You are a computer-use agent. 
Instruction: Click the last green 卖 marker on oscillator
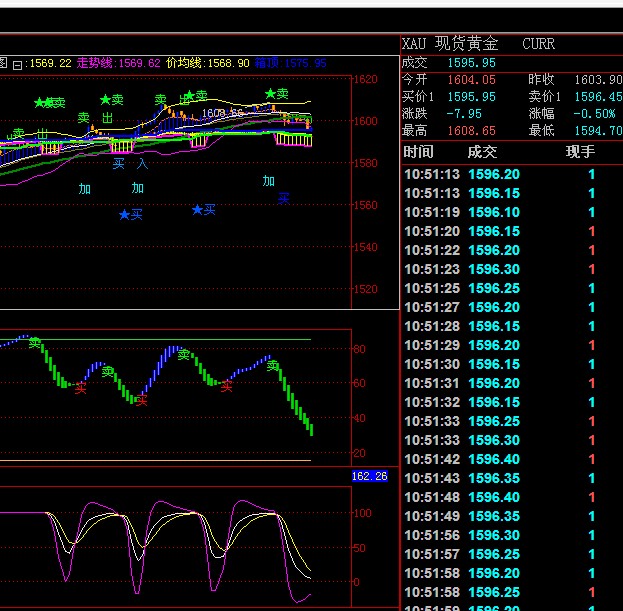[272, 366]
